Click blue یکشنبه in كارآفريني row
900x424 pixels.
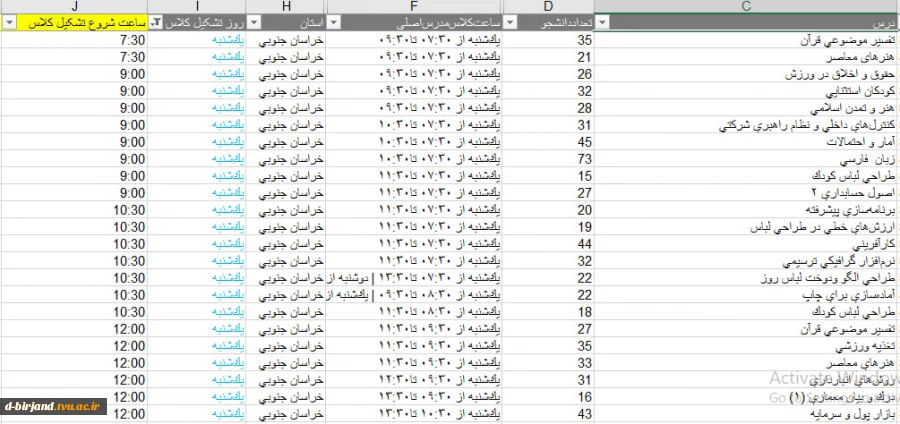point(228,244)
